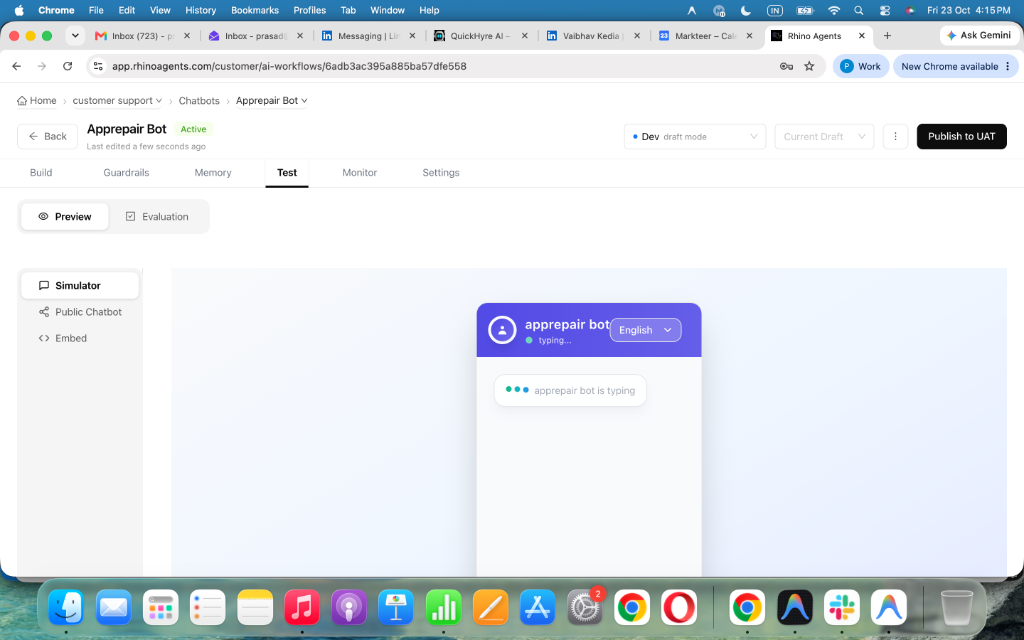The height and width of the screenshot is (640, 1024).
Task: Open Reminders from the dock
Action: coord(208,607)
